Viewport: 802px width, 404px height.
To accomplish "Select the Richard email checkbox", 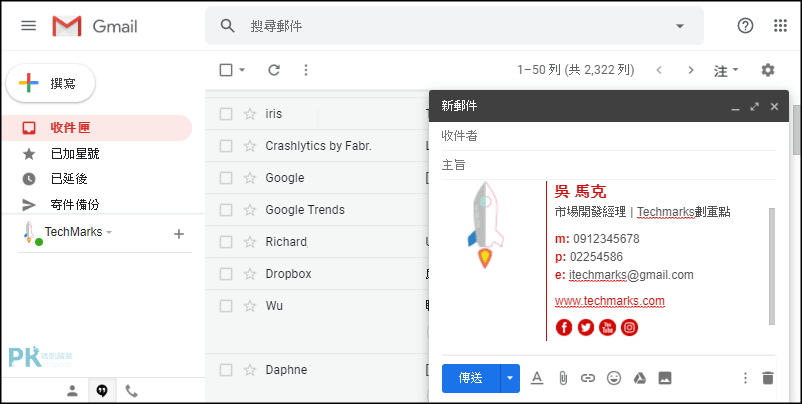I will [226, 242].
